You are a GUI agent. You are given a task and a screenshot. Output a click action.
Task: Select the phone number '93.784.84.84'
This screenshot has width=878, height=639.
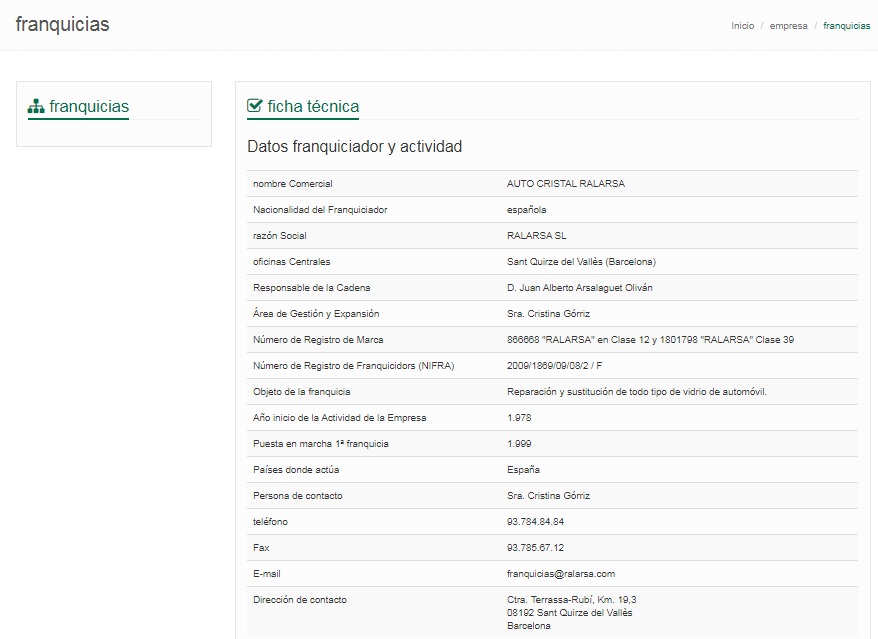[x=535, y=522]
